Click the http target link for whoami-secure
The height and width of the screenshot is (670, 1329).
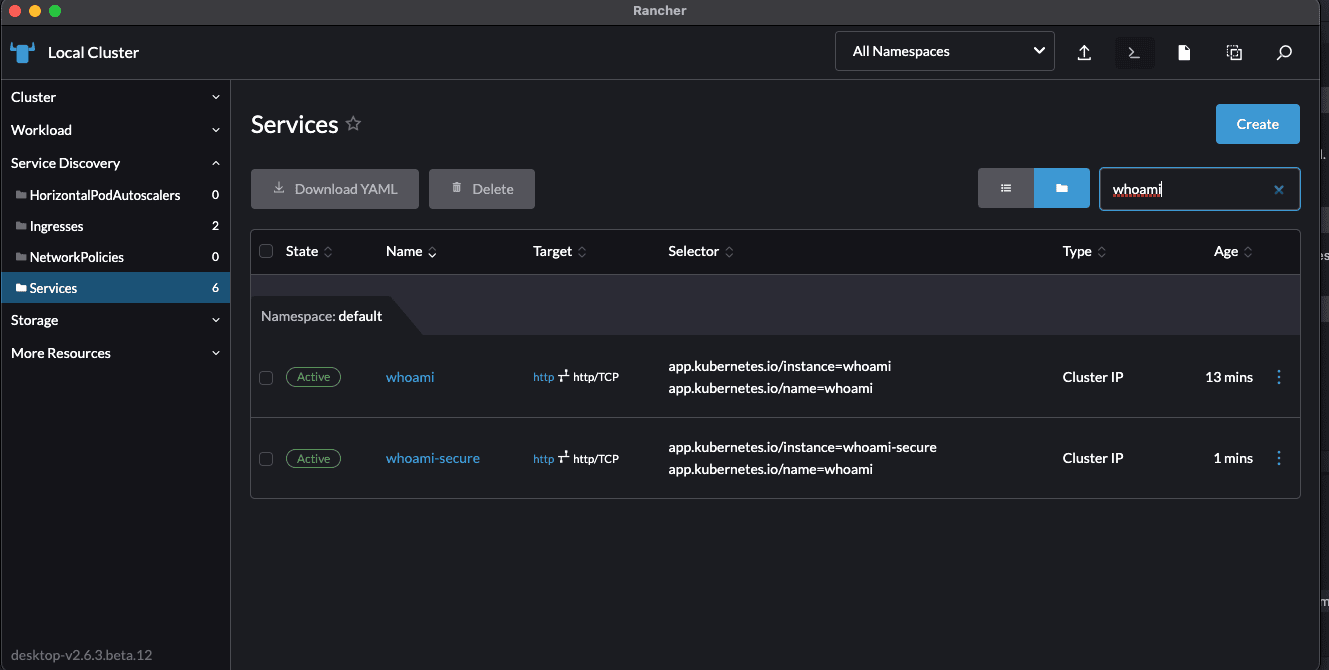[543, 459]
